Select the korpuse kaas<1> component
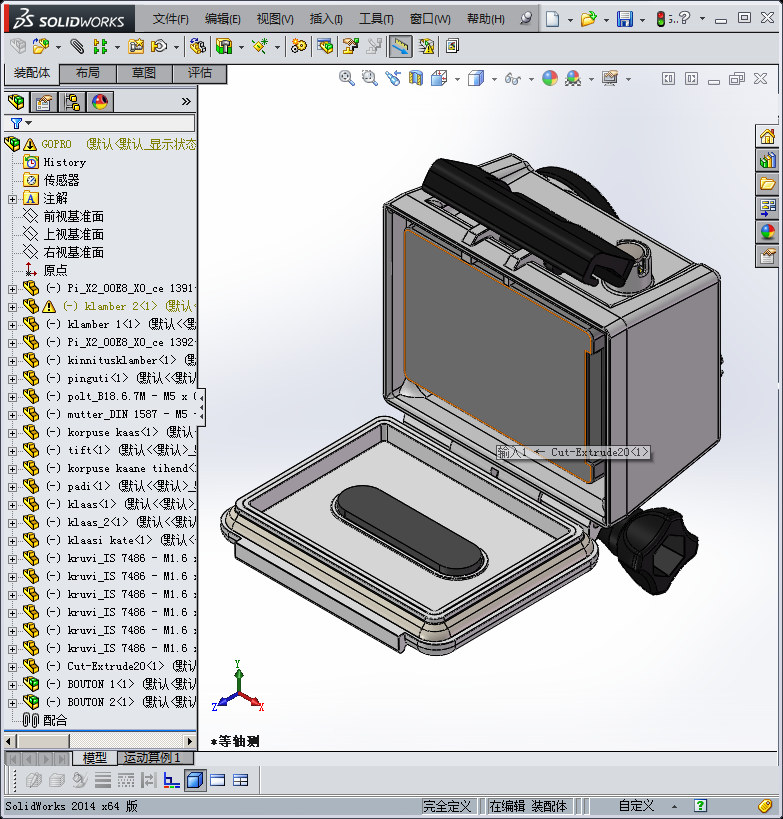 [x=112, y=432]
